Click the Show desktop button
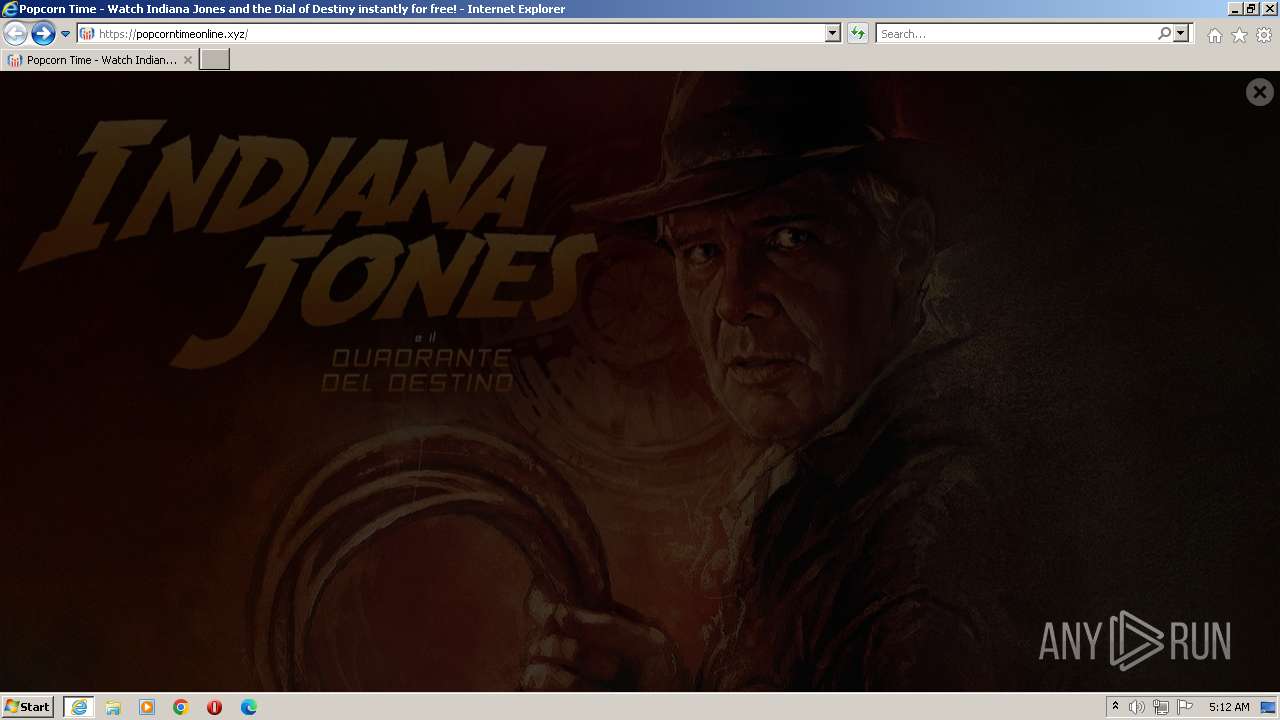Screen dimensions: 1280x720 coord(1269,707)
